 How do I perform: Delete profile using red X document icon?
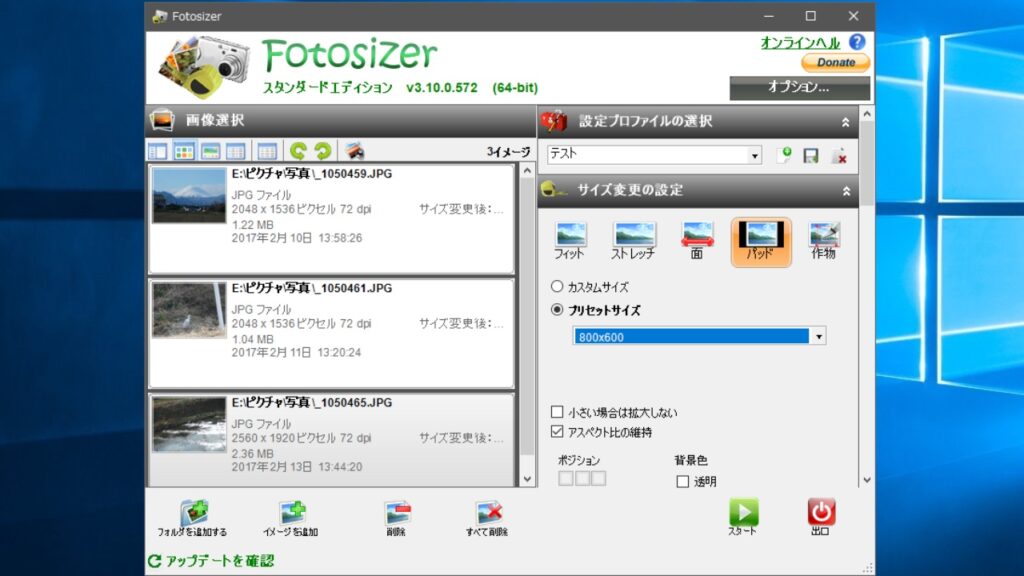click(x=839, y=156)
